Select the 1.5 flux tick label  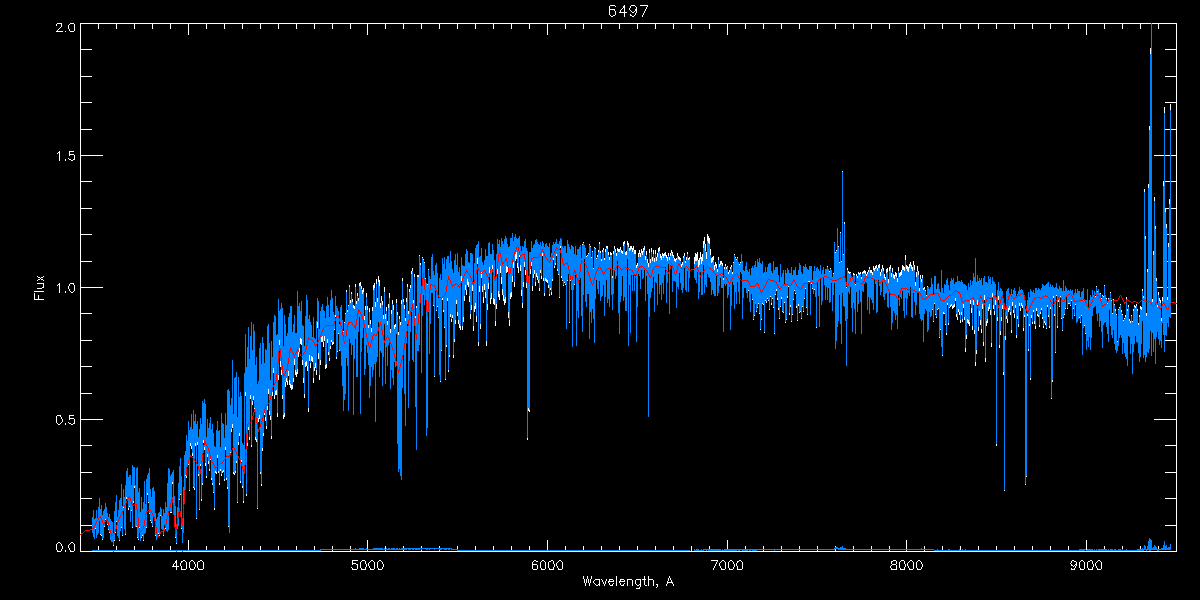(x=65, y=157)
